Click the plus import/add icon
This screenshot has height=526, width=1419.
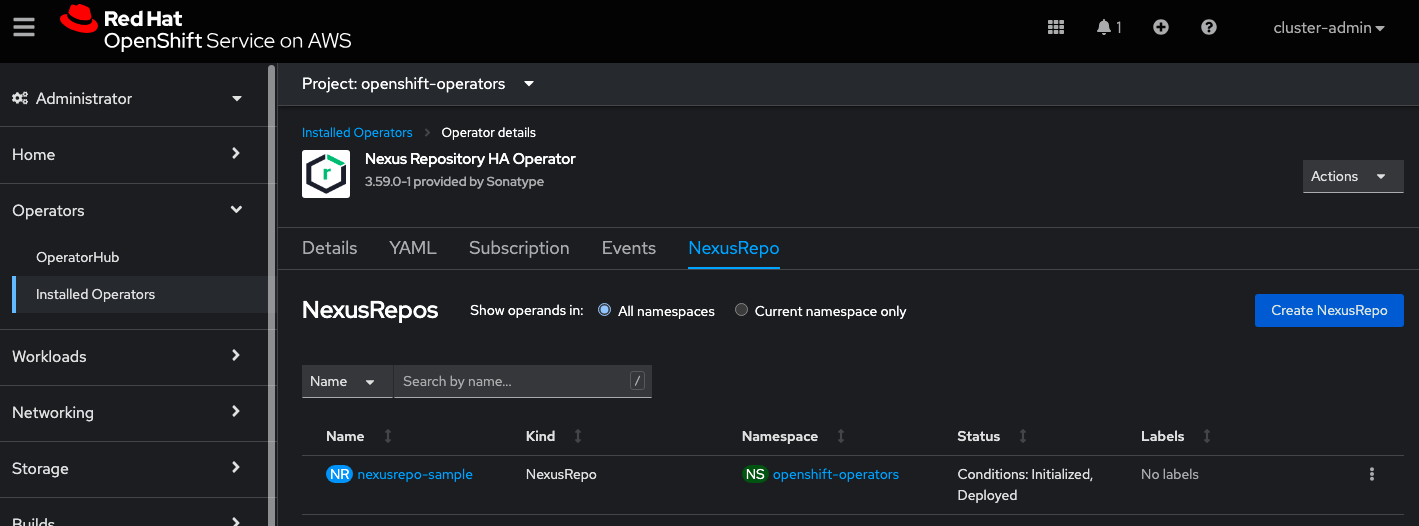point(1161,28)
